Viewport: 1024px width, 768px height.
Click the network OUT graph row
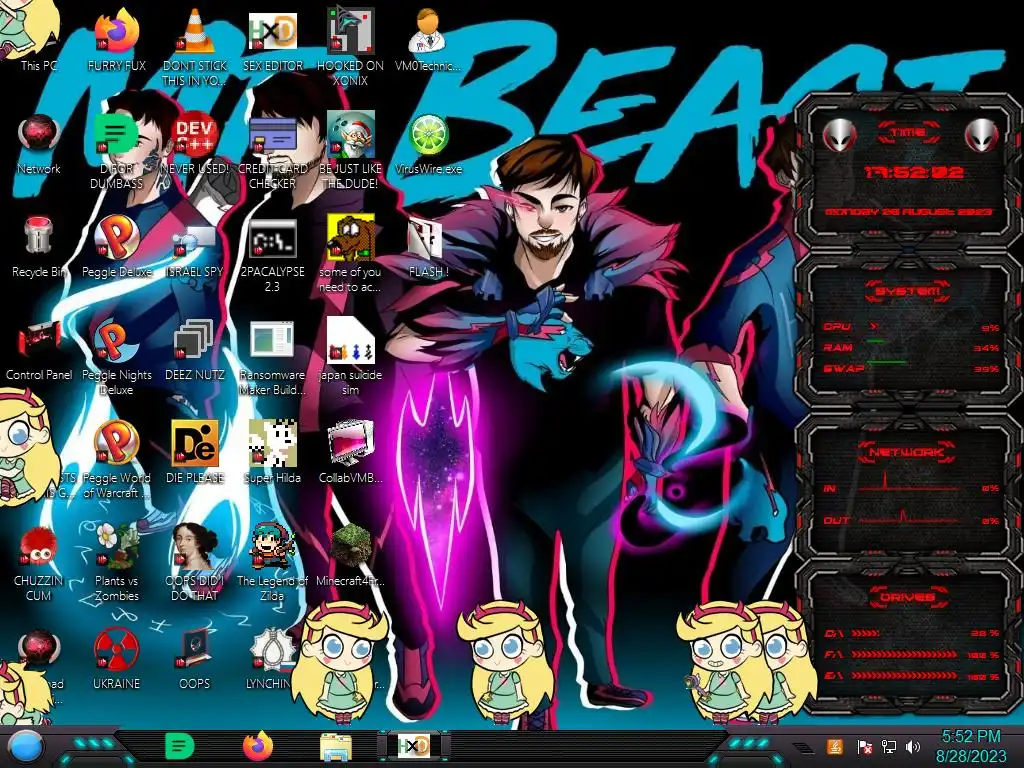[911, 517]
